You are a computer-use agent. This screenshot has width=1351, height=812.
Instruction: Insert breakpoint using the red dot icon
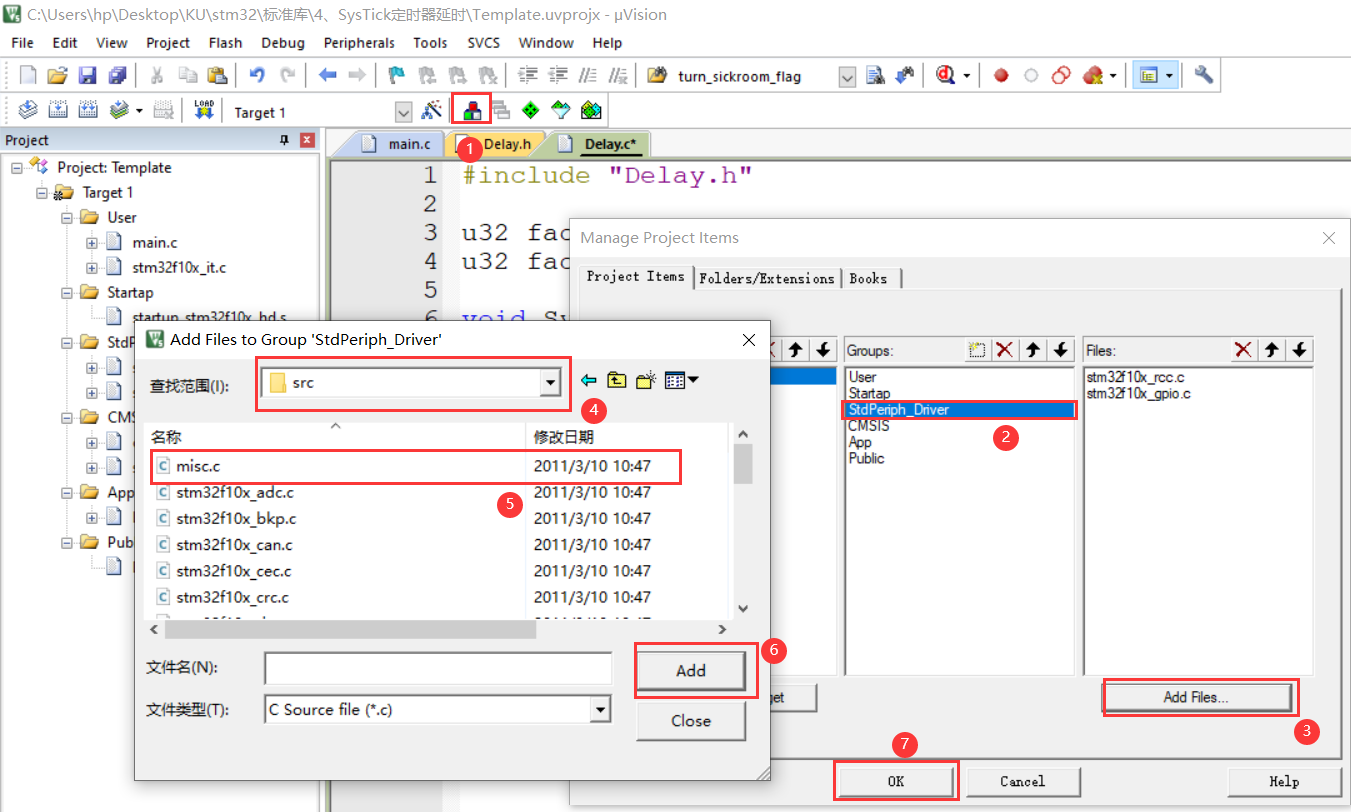coord(1001,75)
